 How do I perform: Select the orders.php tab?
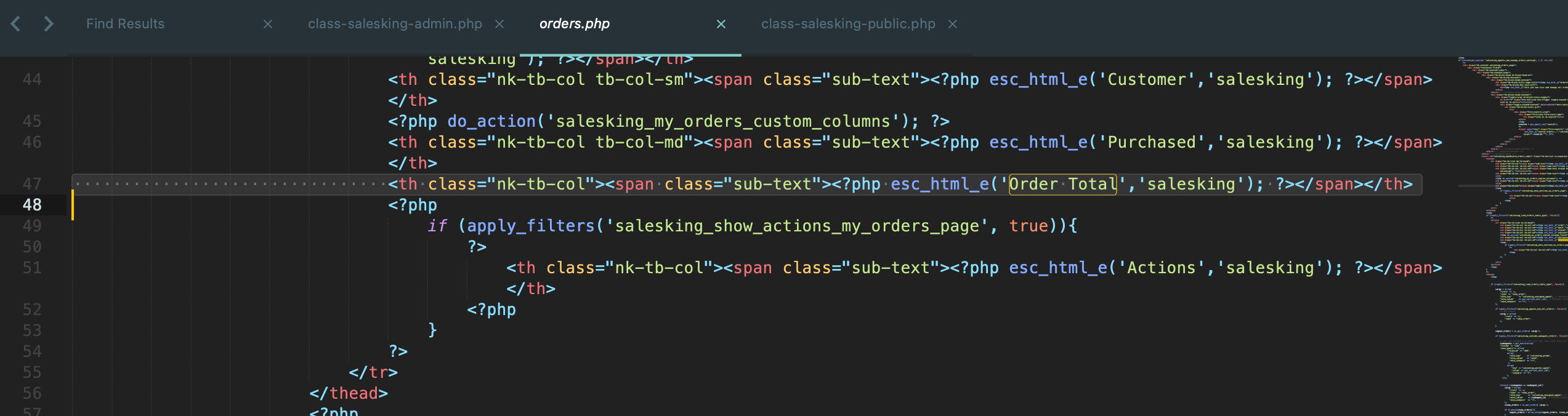575,24
